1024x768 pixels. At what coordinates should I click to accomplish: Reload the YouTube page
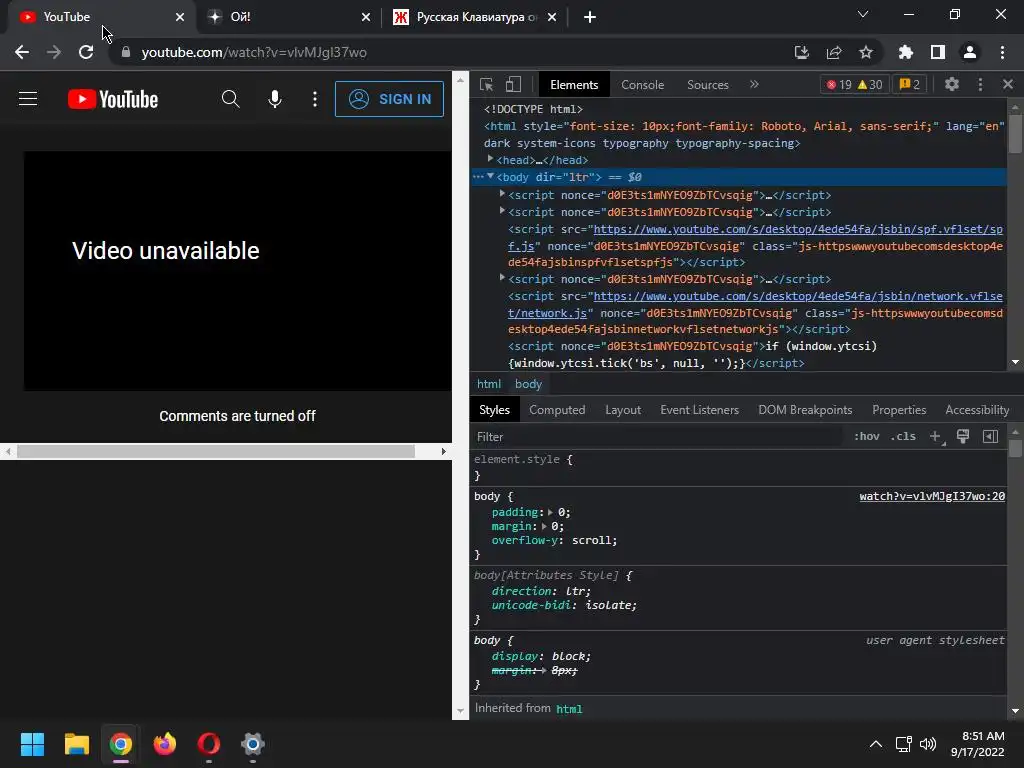point(86,52)
